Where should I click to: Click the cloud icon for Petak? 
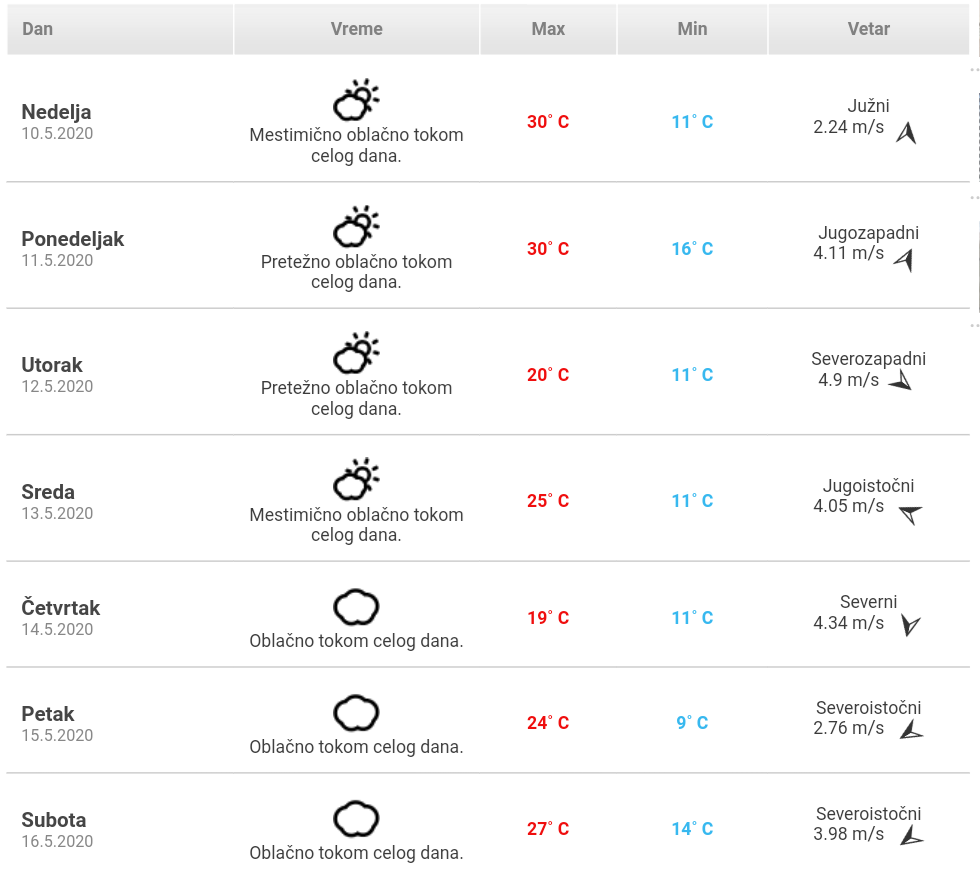356,713
